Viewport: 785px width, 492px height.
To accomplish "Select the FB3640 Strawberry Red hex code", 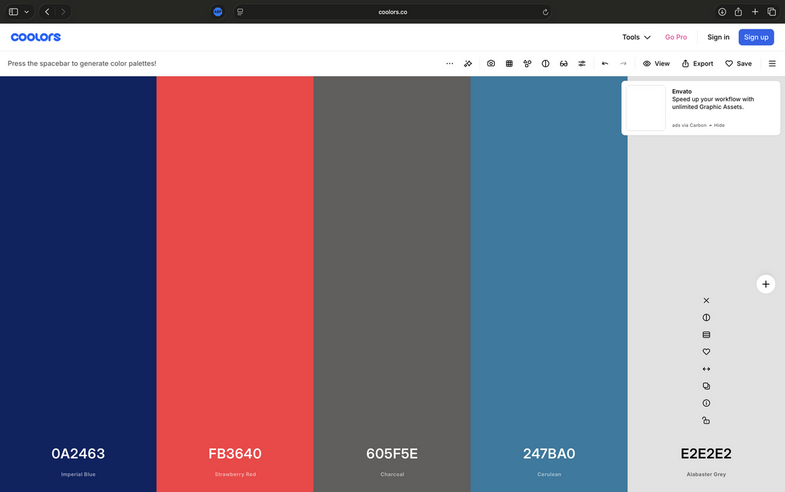I will (x=235, y=454).
